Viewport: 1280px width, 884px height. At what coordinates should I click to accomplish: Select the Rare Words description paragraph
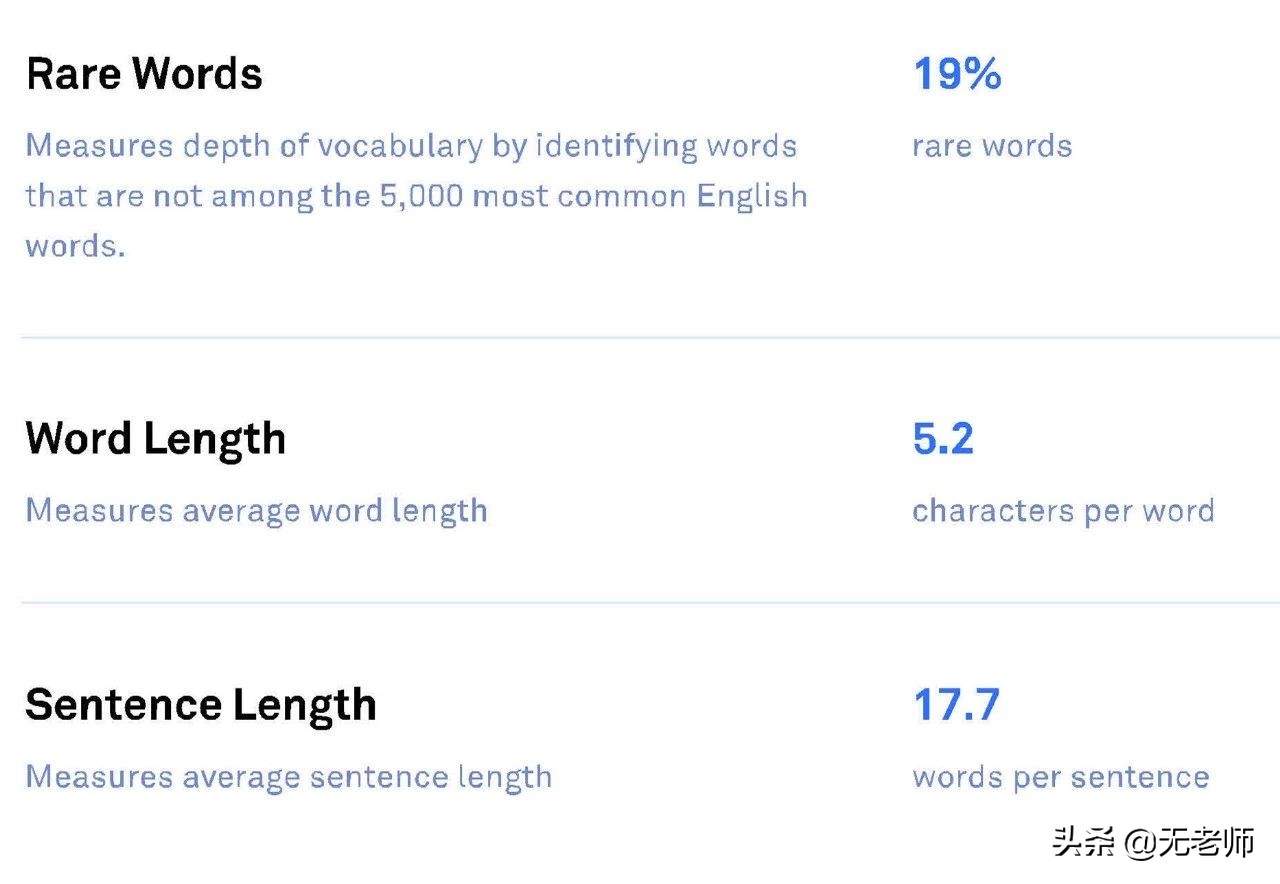(x=415, y=195)
